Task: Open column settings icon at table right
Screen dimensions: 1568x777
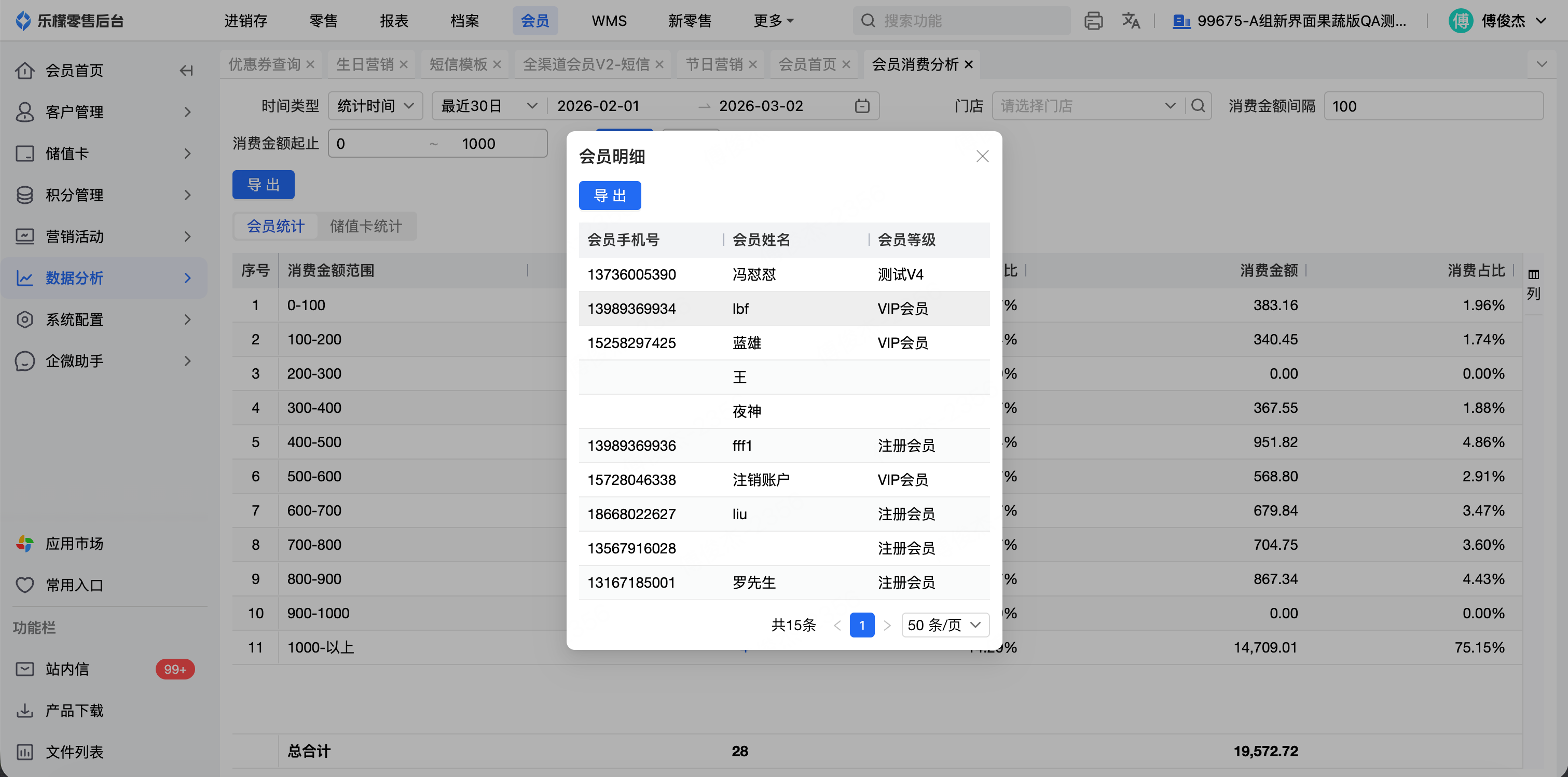Action: pos(1533,275)
